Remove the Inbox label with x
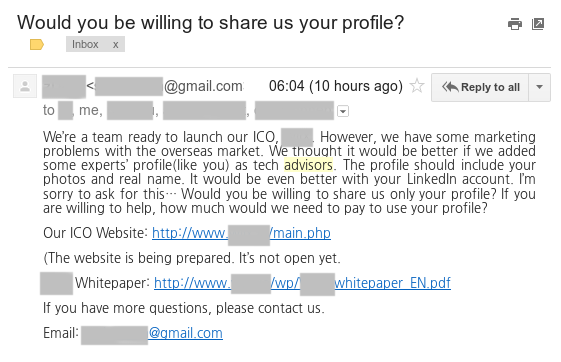This screenshot has height=362, width=561. (x=115, y=45)
